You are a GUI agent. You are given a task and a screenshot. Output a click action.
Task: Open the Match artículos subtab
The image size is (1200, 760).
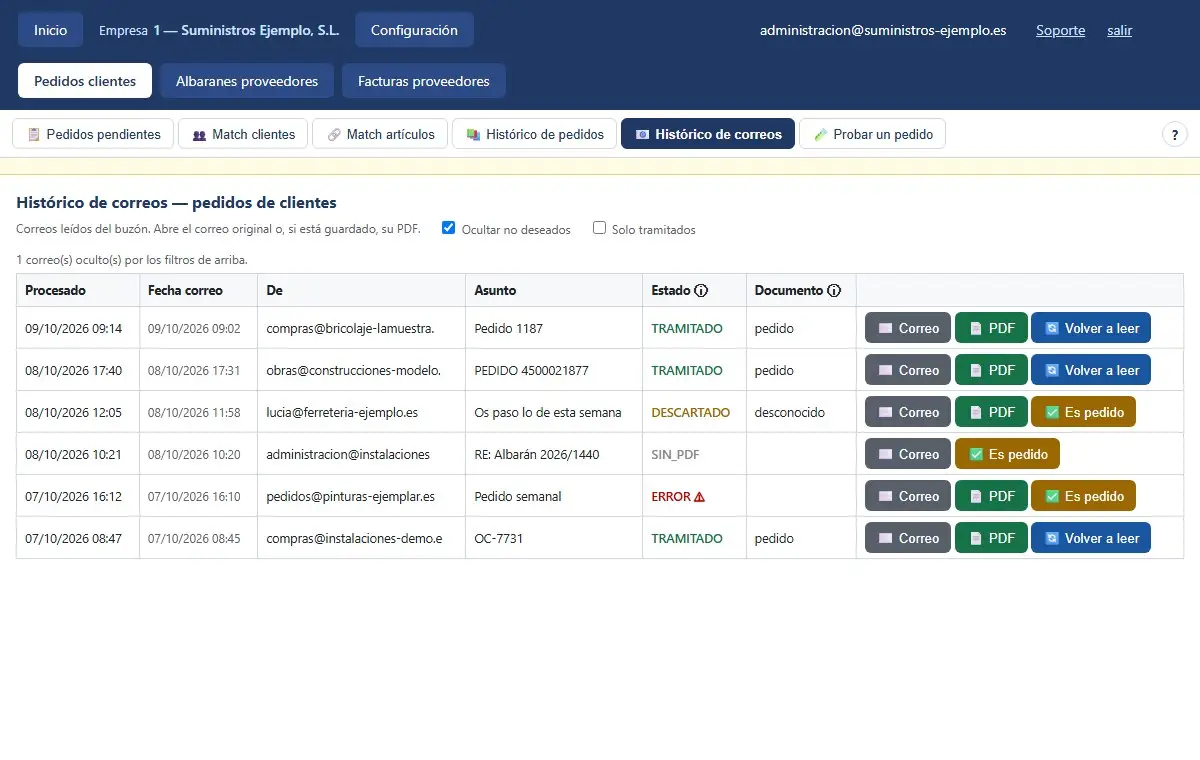point(380,134)
